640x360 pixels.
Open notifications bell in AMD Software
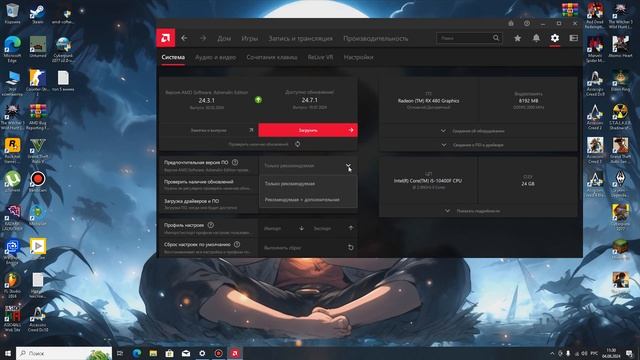coord(536,38)
